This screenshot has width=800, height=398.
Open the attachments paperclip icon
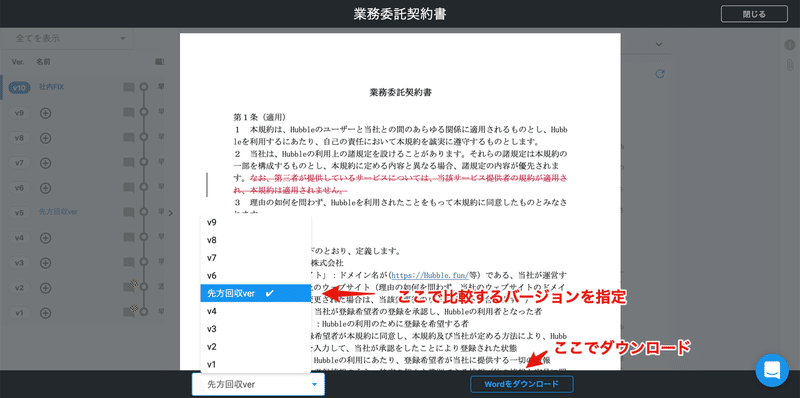[789, 66]
